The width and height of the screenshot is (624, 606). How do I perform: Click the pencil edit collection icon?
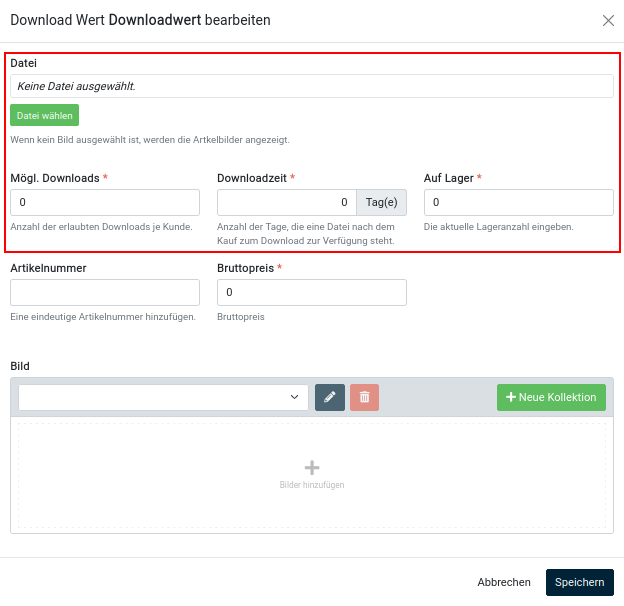click(x=330, y=397)
